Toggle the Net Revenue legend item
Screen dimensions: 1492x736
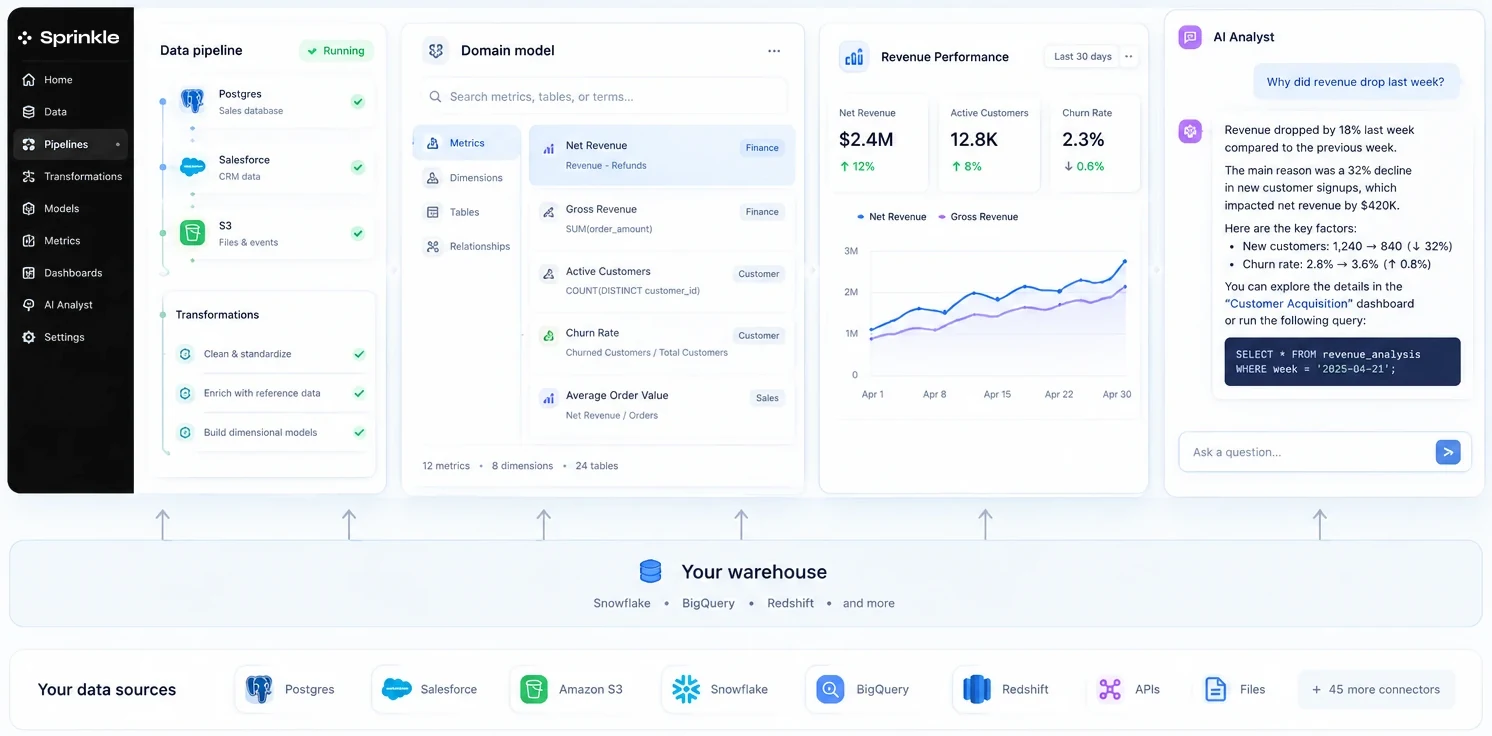point(891,217)
